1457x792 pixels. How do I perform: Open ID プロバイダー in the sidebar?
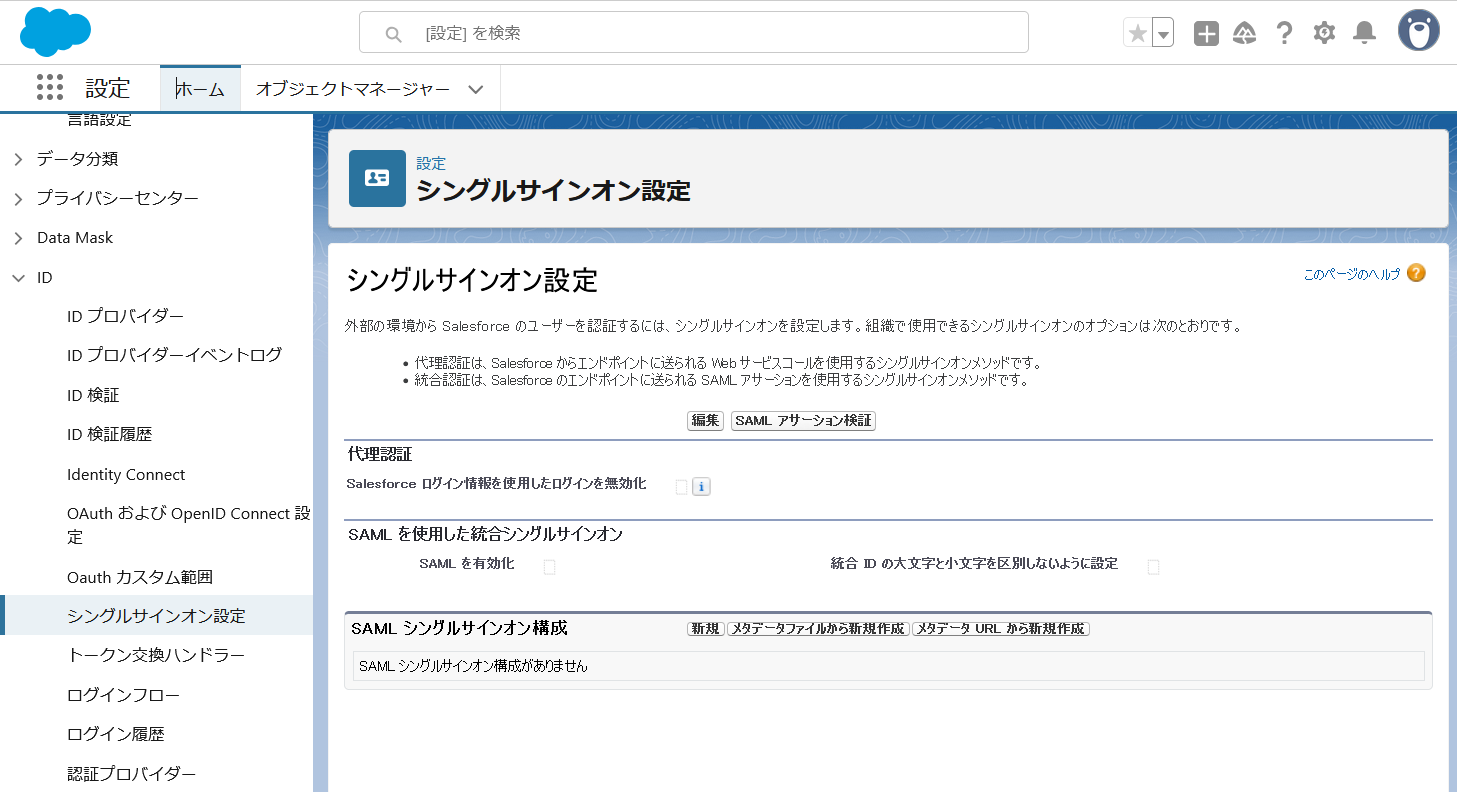[x=125, y=316]
